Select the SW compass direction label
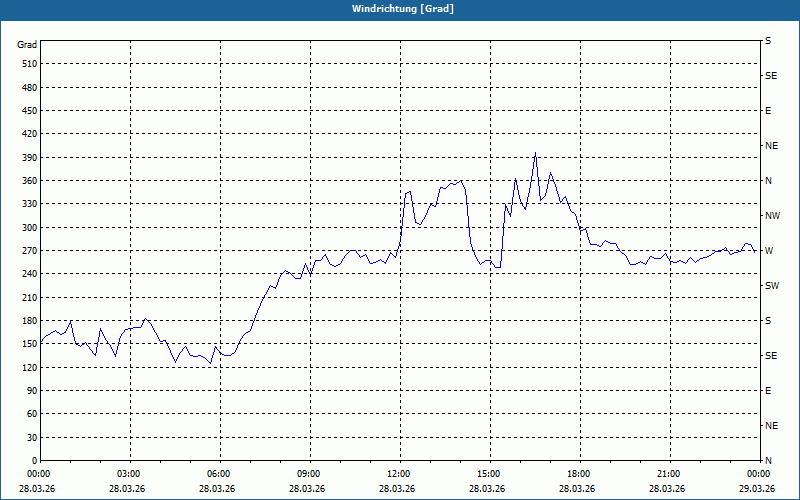Image resolution: width=800 pixels, height=500 pixels. tap(771, 286)
